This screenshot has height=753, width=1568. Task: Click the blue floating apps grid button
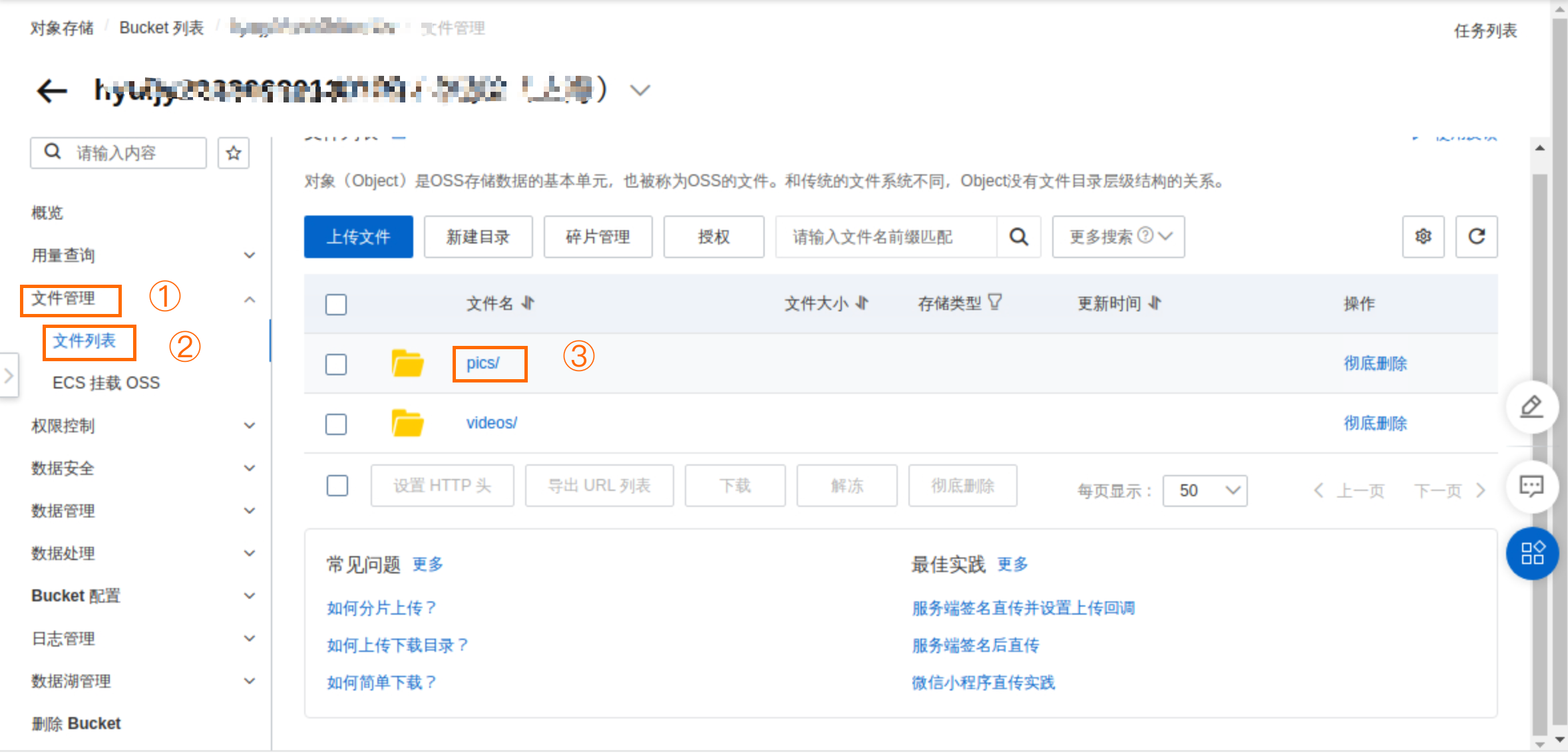(x=1531, y=553)
